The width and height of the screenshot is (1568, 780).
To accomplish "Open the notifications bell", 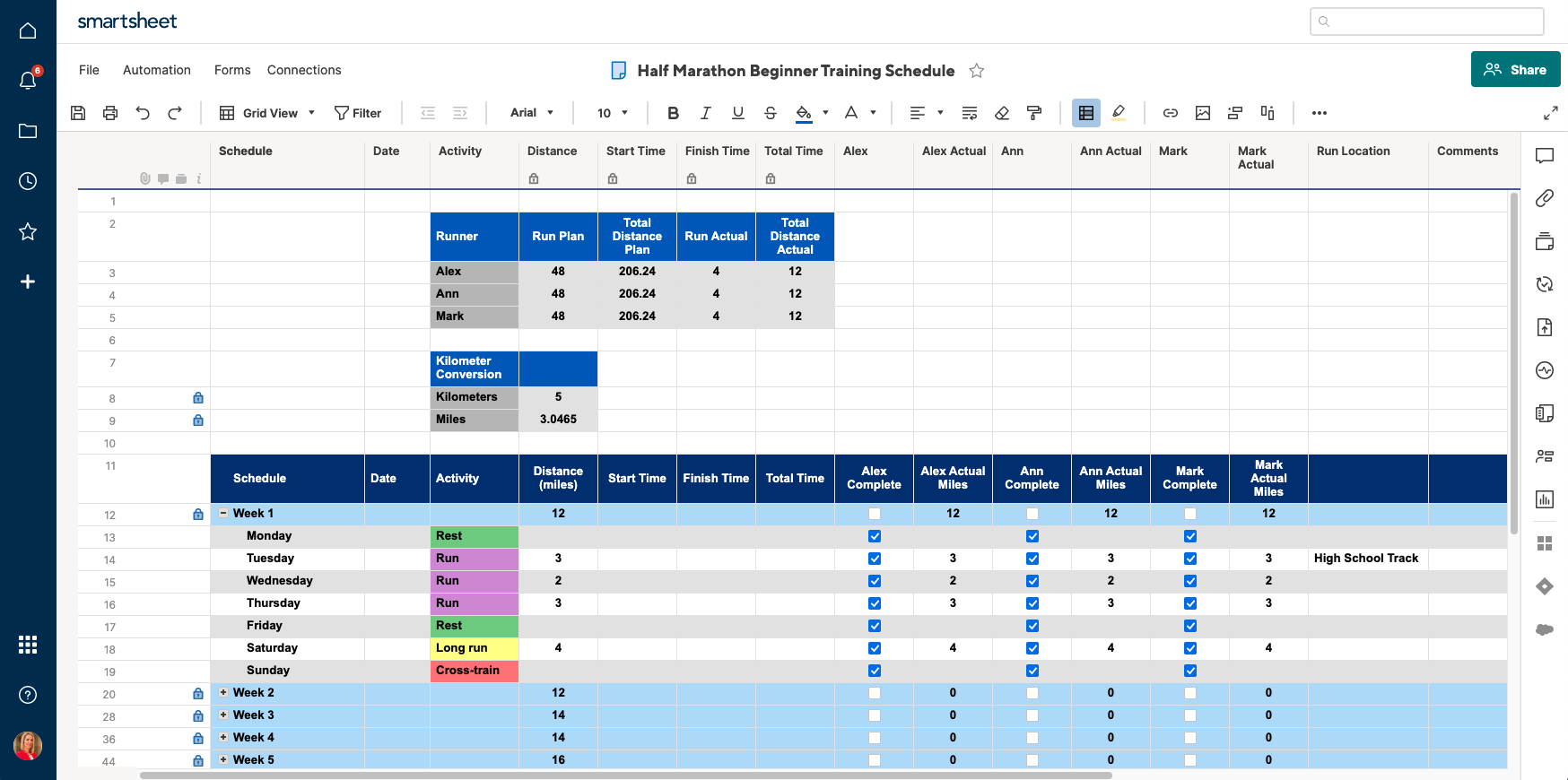I will (28, 81).
